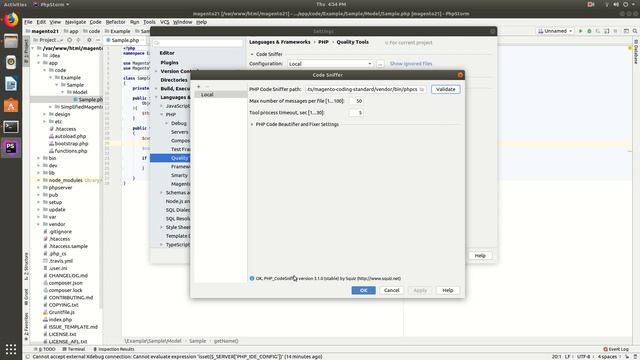
Task: Select Sample.php in the Project tree
Action: (87, 100)
